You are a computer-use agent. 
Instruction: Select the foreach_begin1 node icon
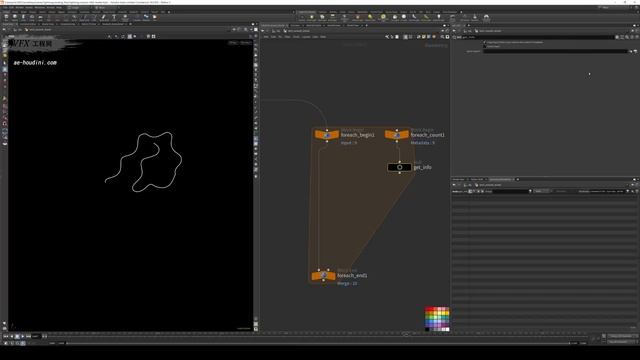tap(327, 135)
